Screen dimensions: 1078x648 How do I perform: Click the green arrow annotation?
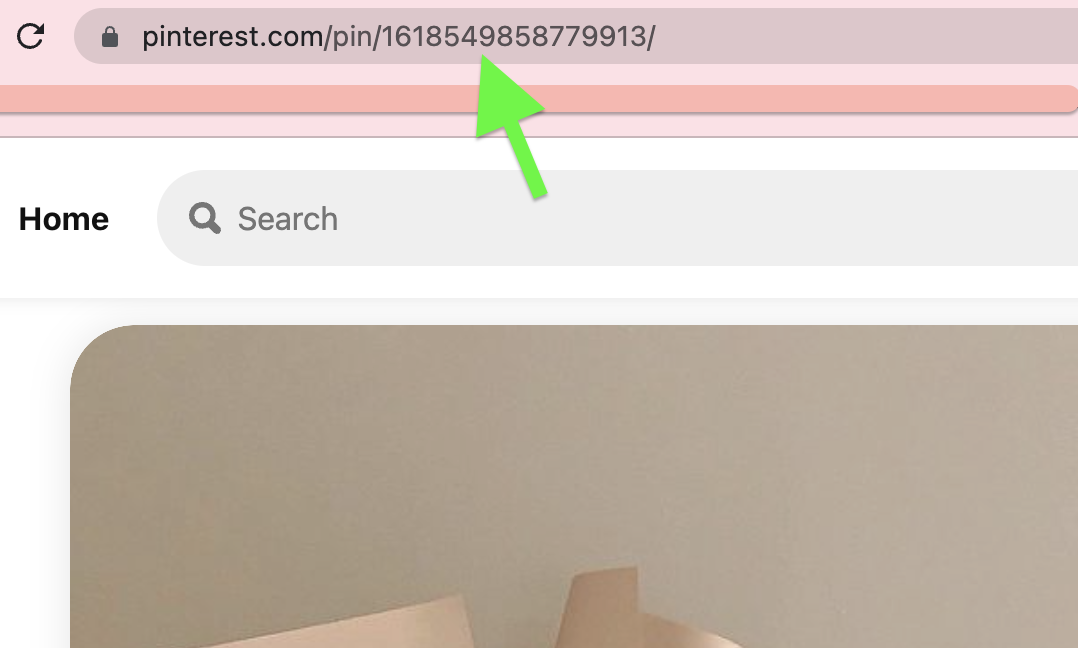(512, 124)
